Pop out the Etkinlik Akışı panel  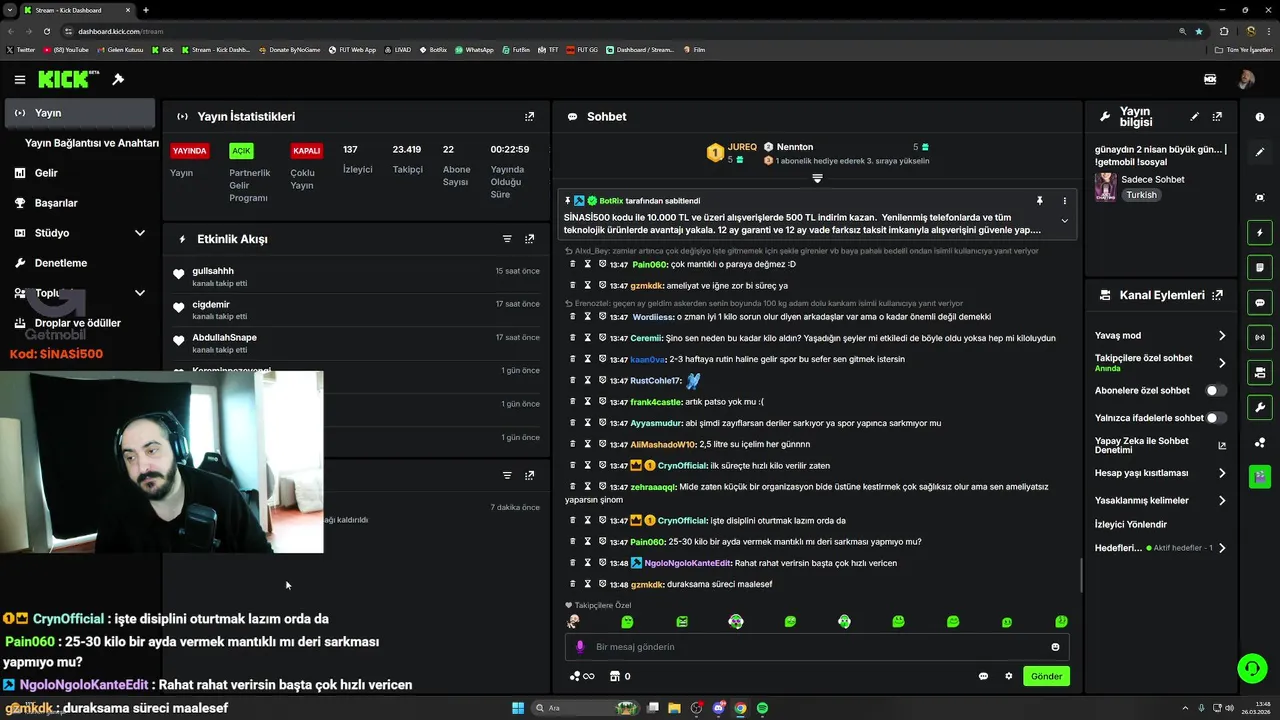click(529, 239)
